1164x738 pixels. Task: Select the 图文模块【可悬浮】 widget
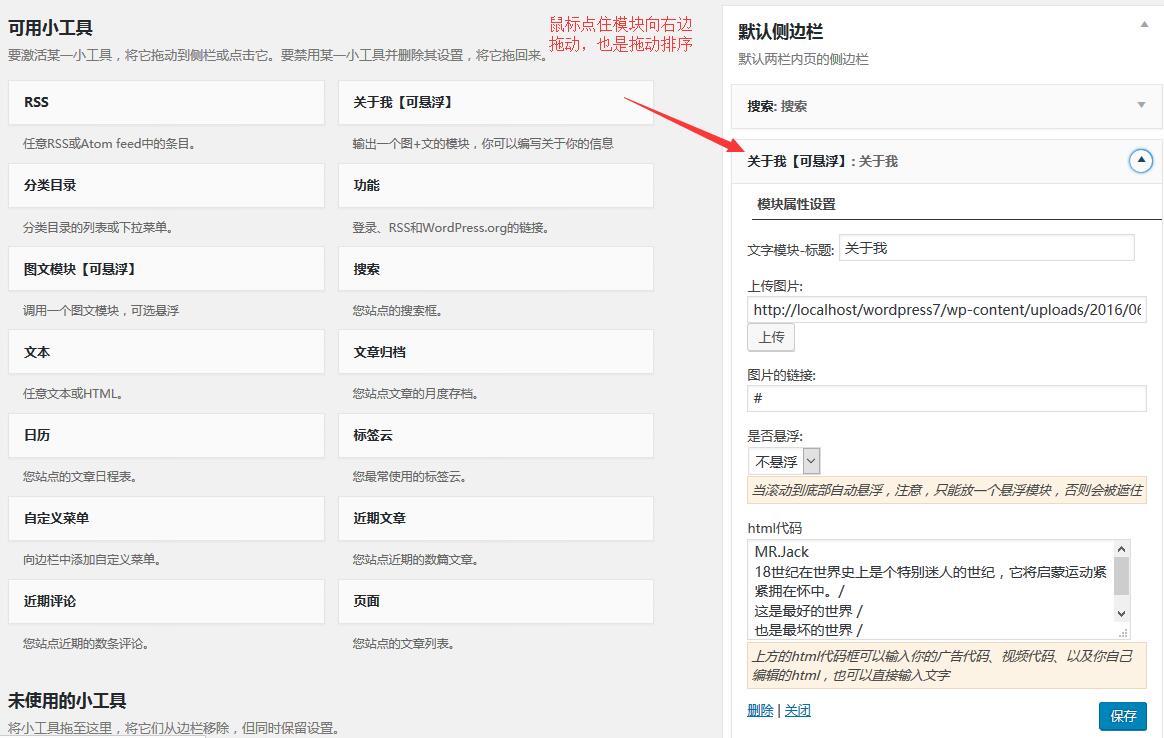tap(166, 269)
